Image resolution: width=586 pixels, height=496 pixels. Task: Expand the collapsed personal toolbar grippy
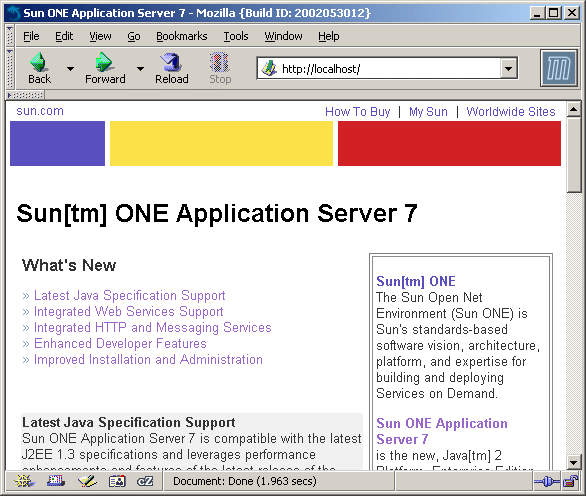25,95
